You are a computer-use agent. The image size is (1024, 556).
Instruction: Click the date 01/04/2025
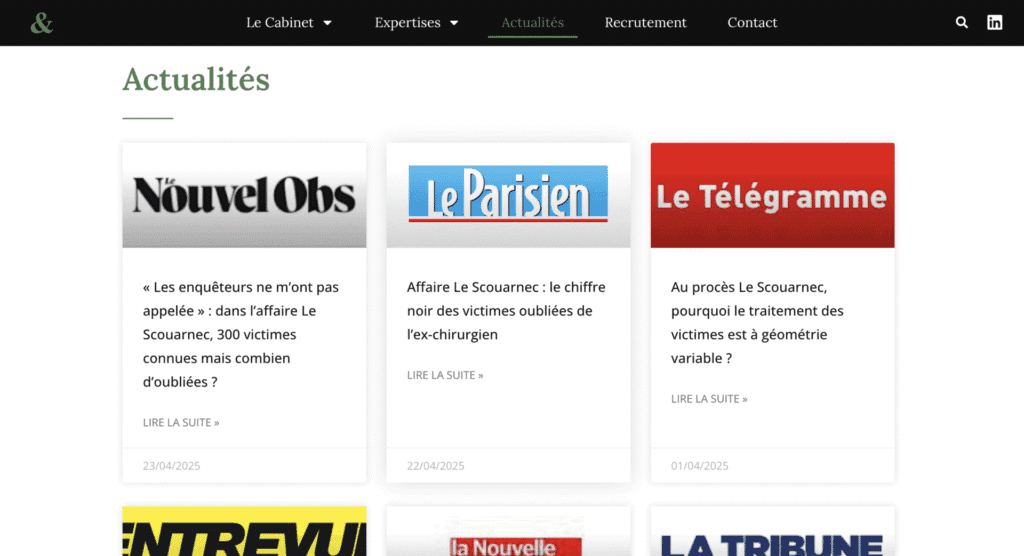(x=699, y=466)
